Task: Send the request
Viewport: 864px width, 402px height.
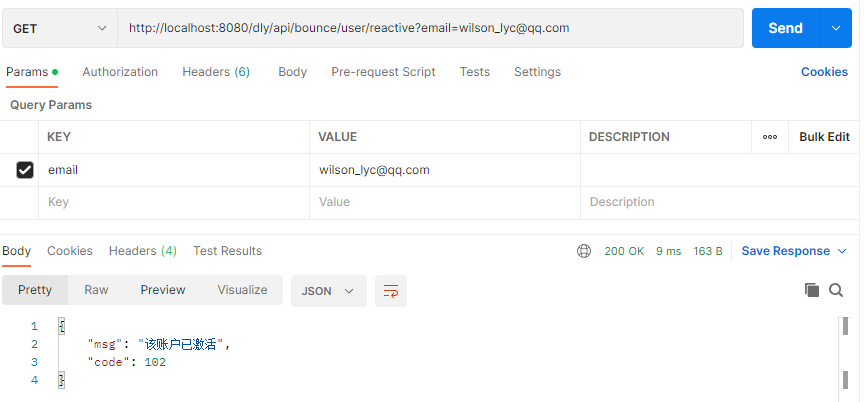Action: pos(785,28)
